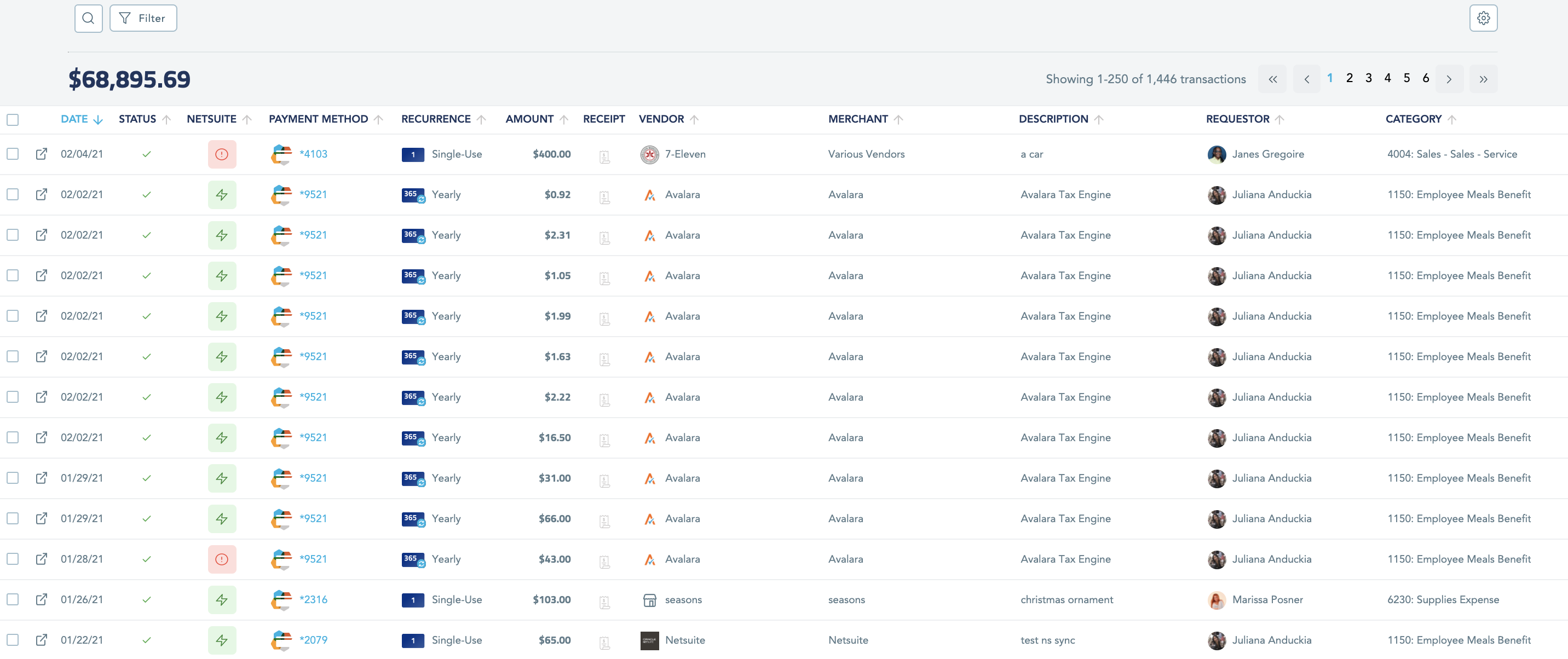This screenshot has height=659, width=1568.
Task: Skip to last page of transactions
Action: pos(1483,79)
